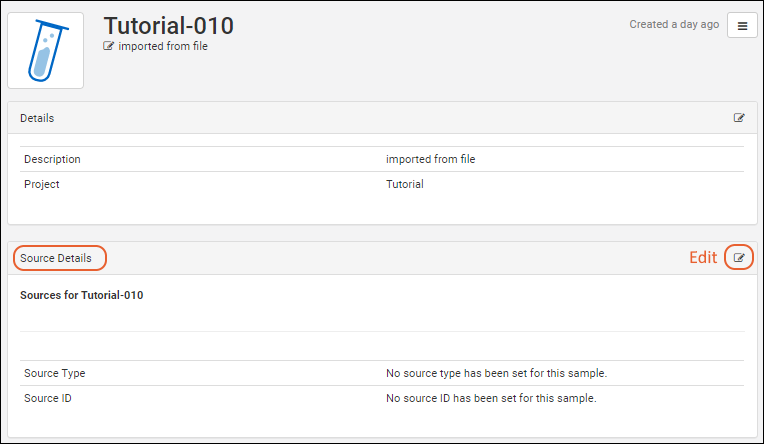Click the test tube sample icon
Viewport: 764px width, 444px height.
[x=45, y=50]
